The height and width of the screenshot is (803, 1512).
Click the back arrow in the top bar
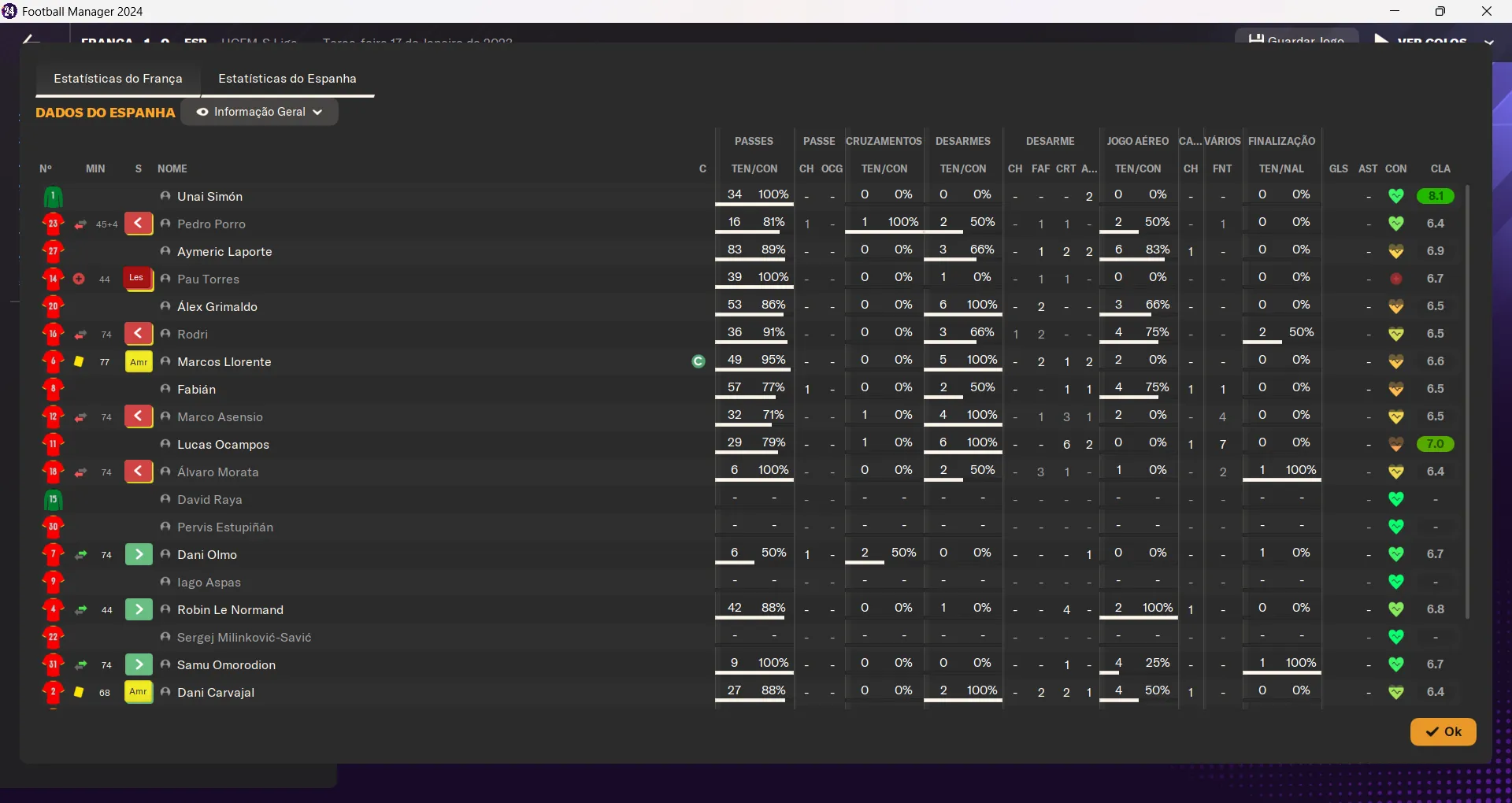pos(30,39)
